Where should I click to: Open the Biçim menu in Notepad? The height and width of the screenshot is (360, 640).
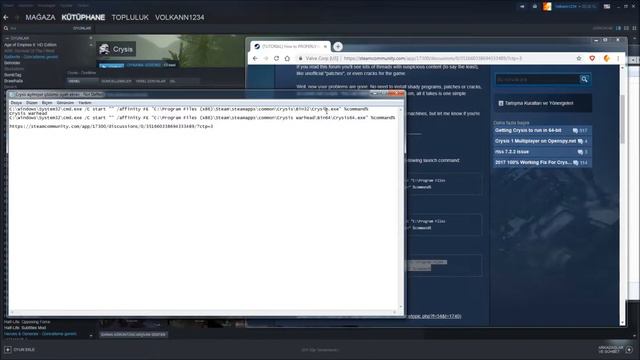[47, 103]
